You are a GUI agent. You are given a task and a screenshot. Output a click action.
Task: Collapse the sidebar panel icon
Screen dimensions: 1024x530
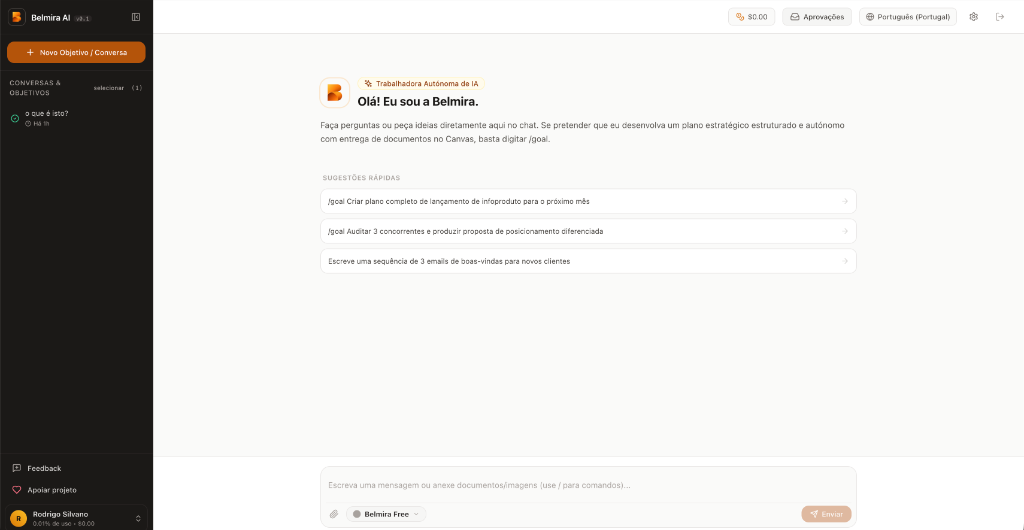136,17
